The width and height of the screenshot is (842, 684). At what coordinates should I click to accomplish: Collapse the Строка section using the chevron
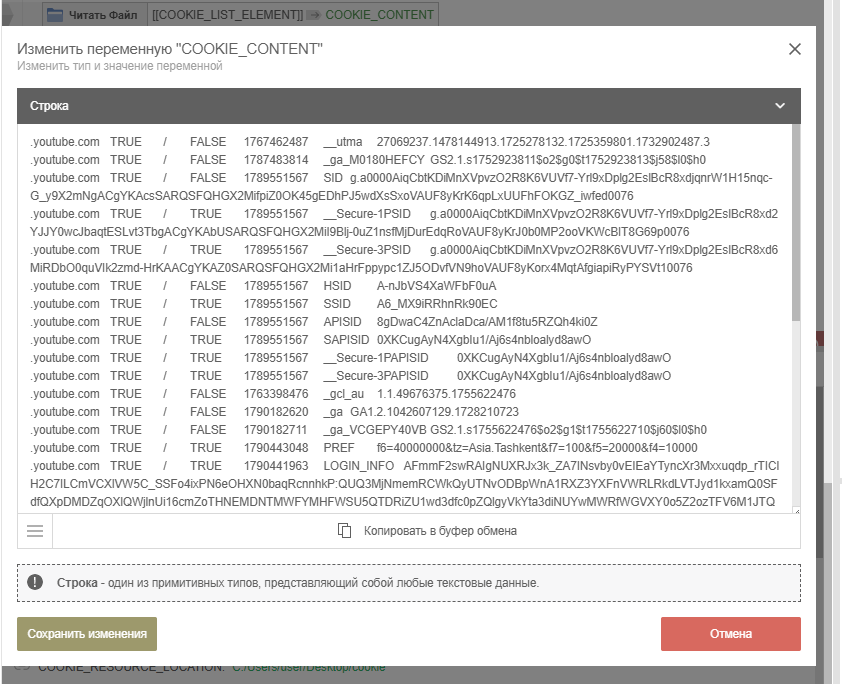point(780,105)
